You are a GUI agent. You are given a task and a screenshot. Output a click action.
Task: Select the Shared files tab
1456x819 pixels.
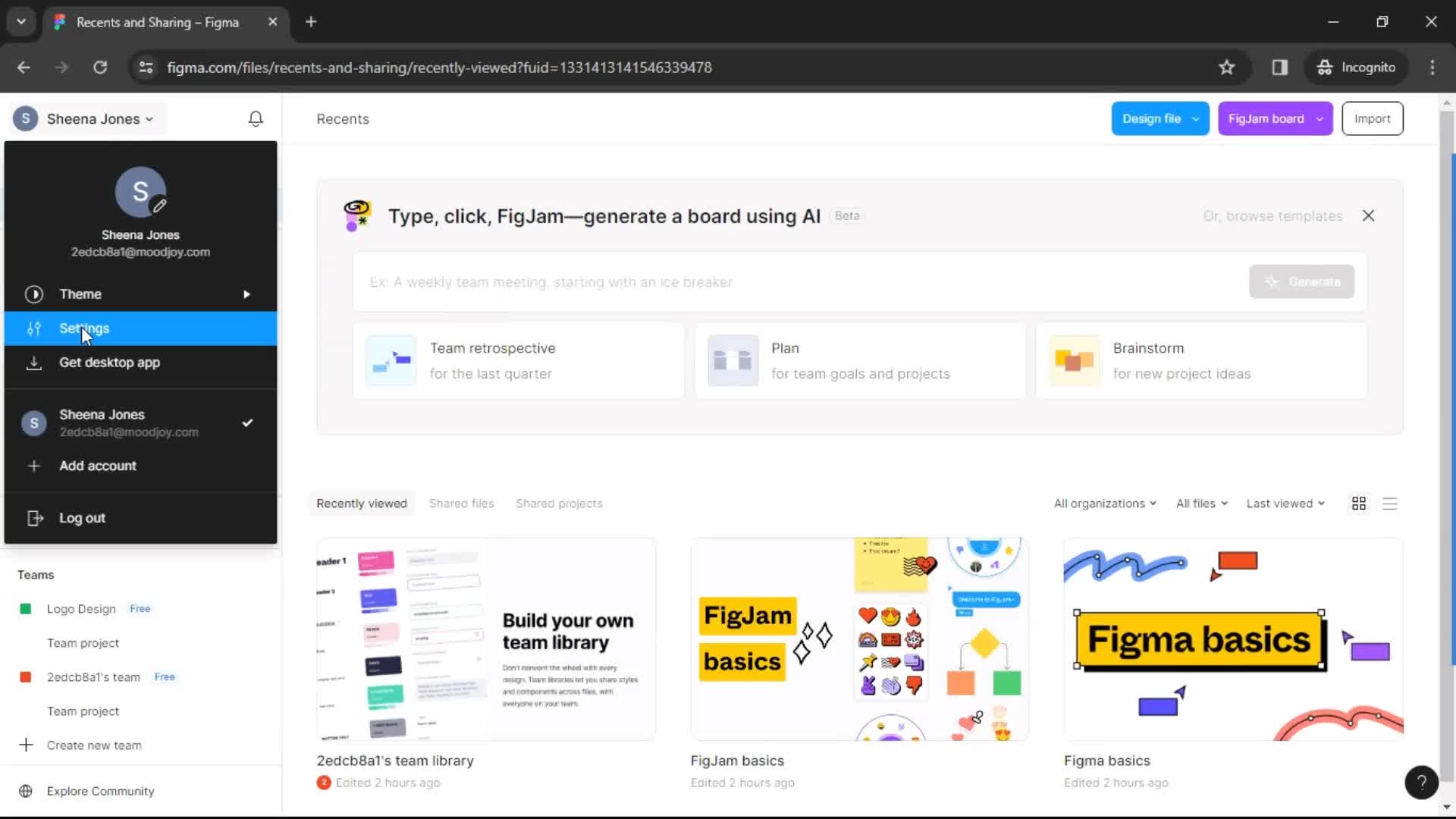coord(461,503)
